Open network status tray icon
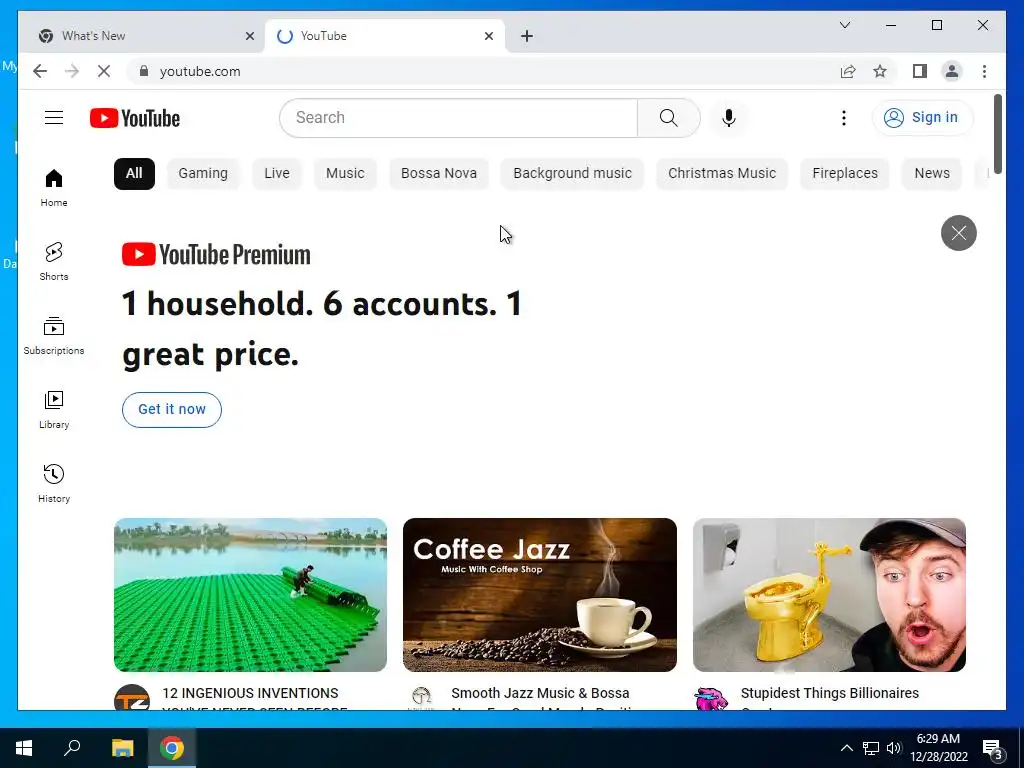The height and width of the screenshot is (768, 1024). pos(871,748)
